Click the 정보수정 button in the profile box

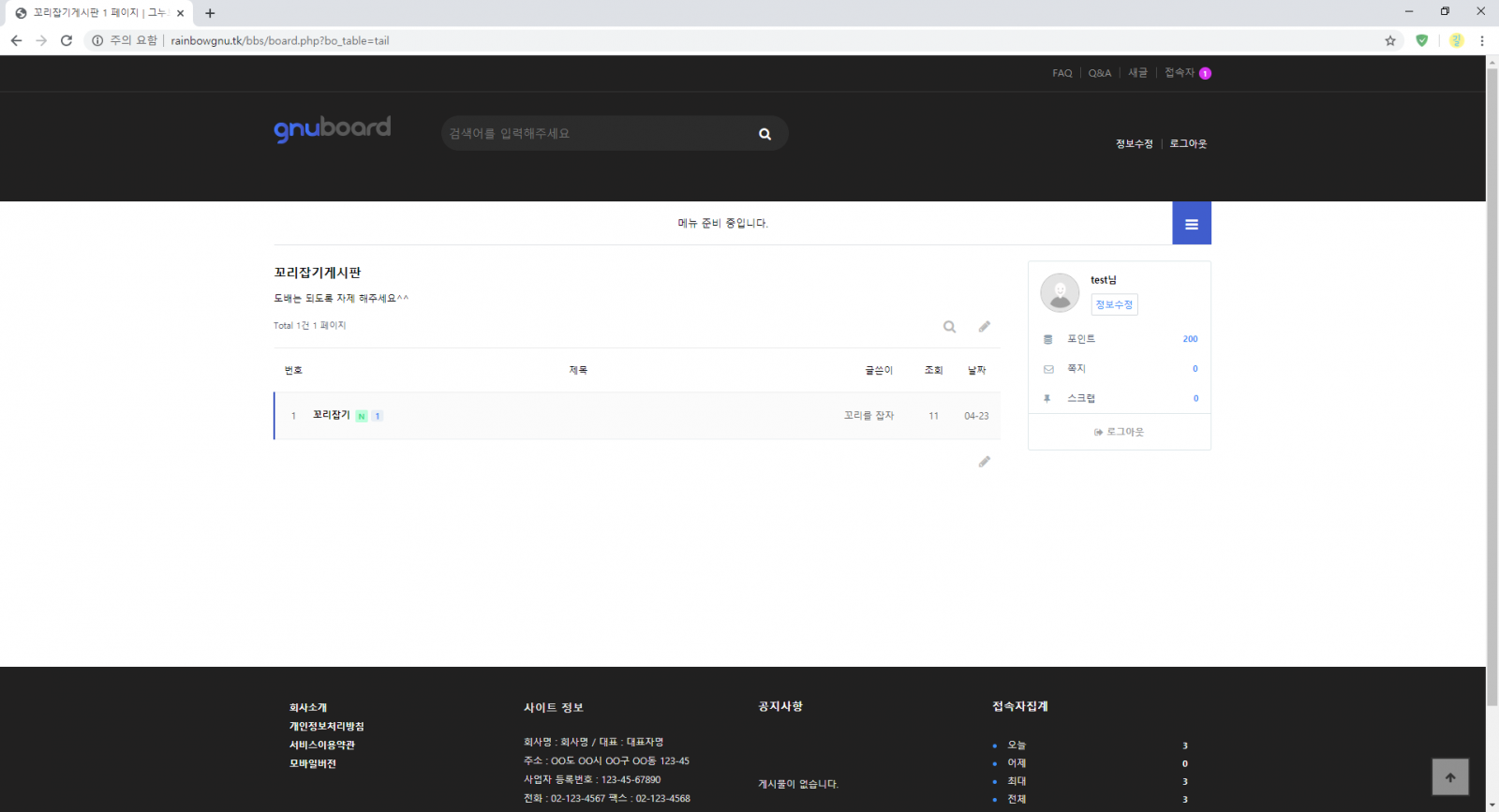point(1114,304)
